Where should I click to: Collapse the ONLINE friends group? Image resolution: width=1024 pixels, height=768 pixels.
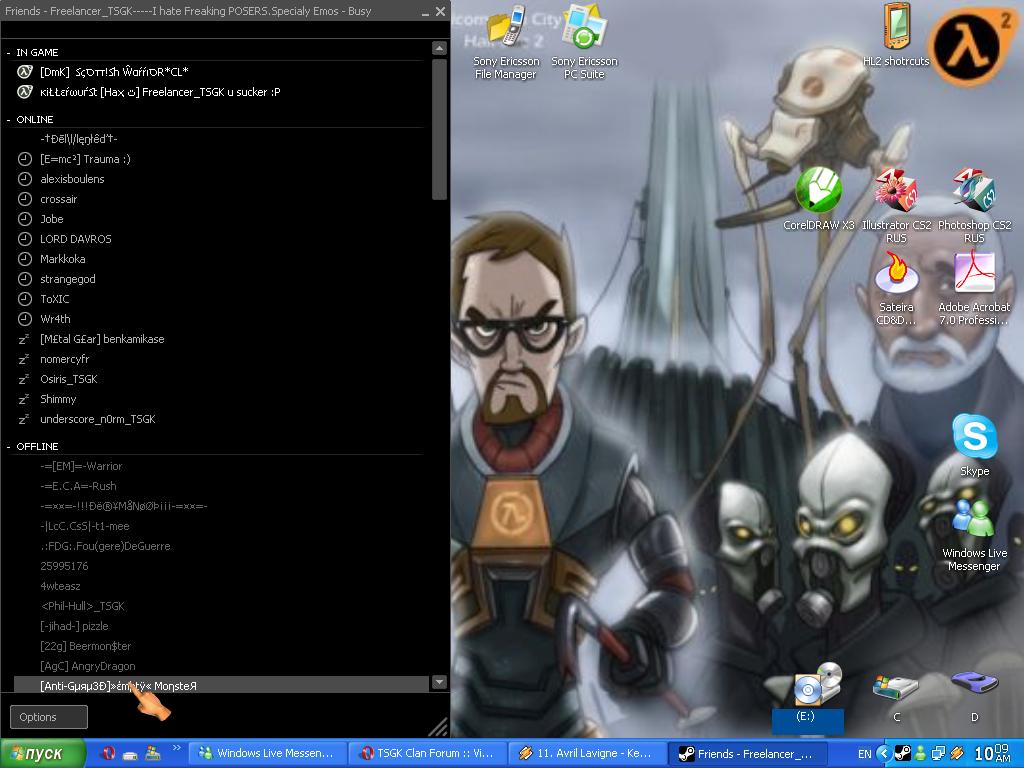coord(10,119)
